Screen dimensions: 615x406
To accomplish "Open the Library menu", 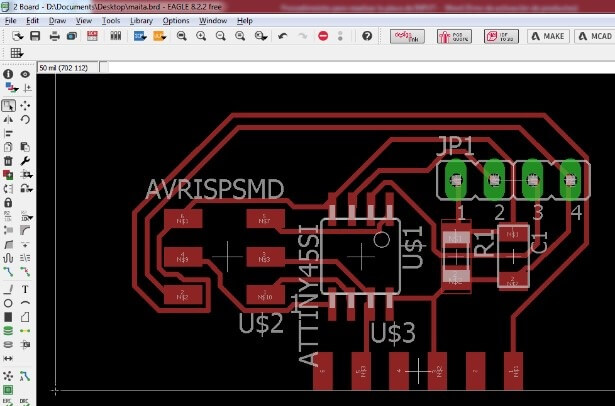I will (141, 21).
